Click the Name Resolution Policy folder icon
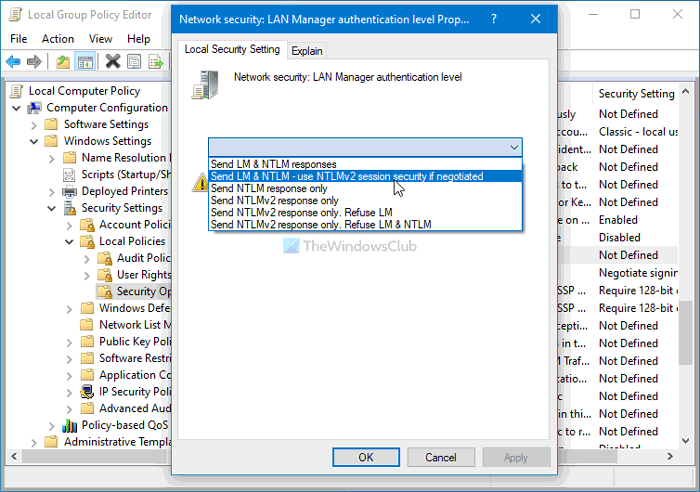700x492 pixels. [x=70, y=158]
